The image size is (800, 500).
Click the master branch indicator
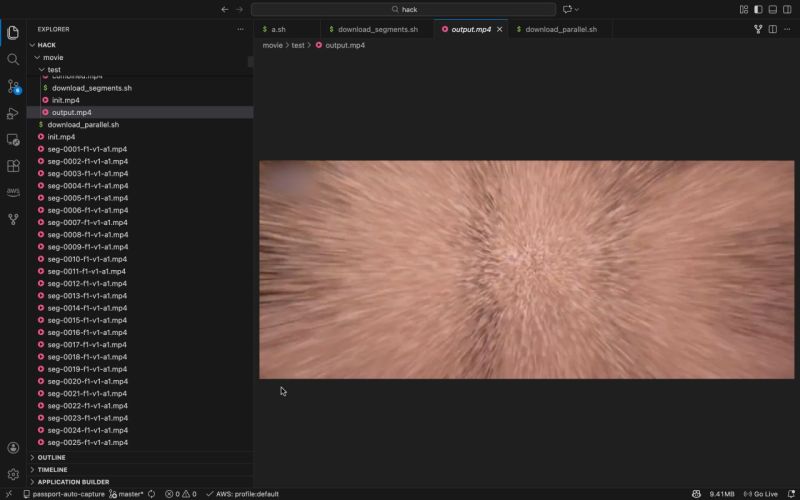point(126,494)
